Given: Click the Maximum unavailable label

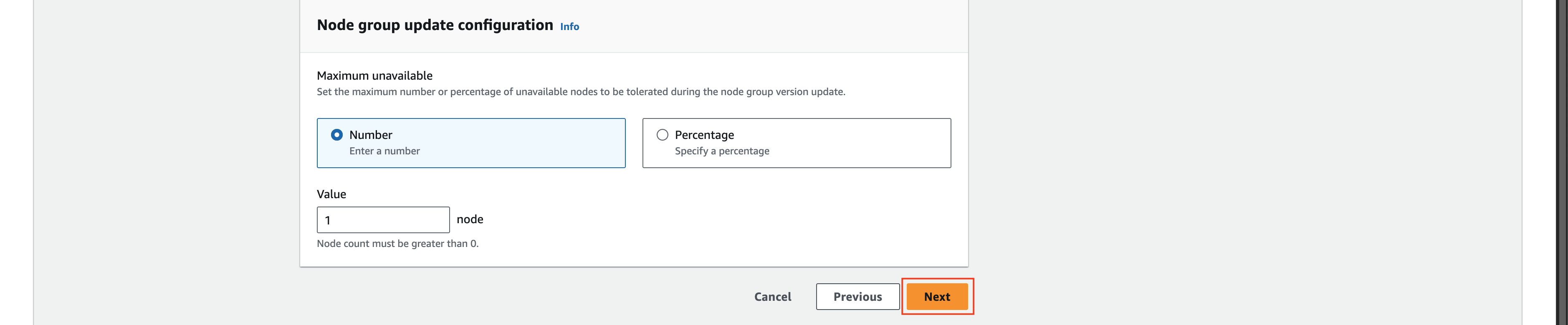Looking at the screenshot, I should (x=375, y=76).
